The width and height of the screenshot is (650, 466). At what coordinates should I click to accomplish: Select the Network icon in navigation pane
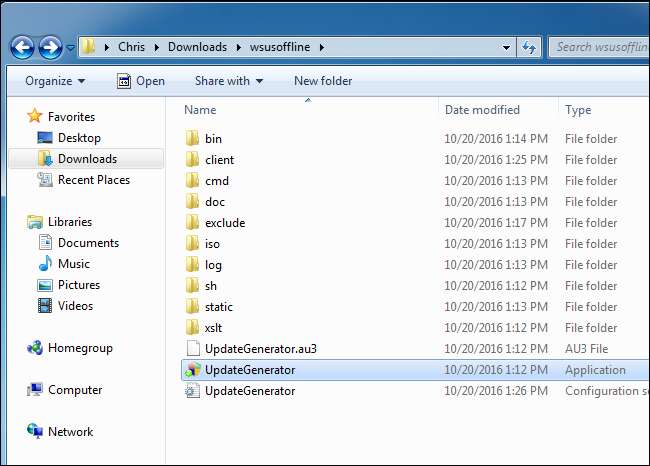35,431
